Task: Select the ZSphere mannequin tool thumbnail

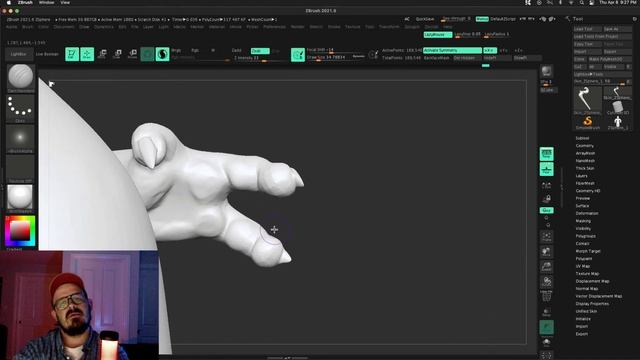Action: 618,122
